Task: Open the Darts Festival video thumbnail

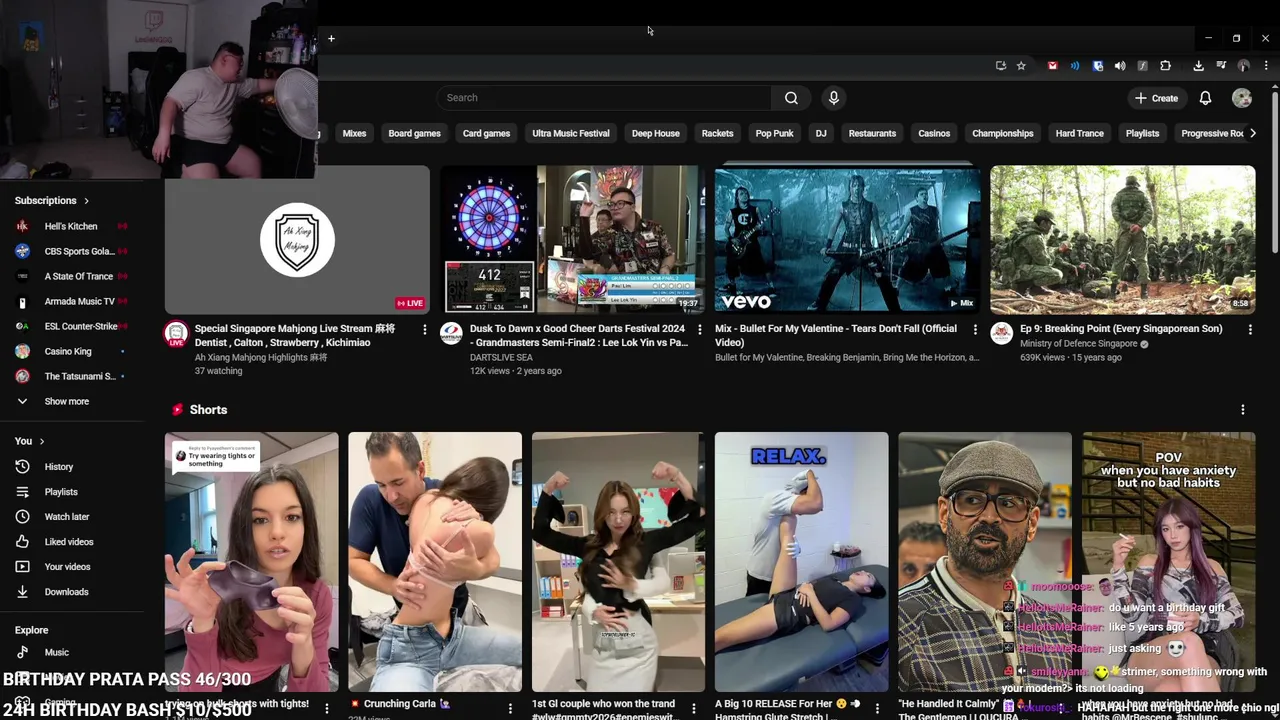Action: point(573,240)
